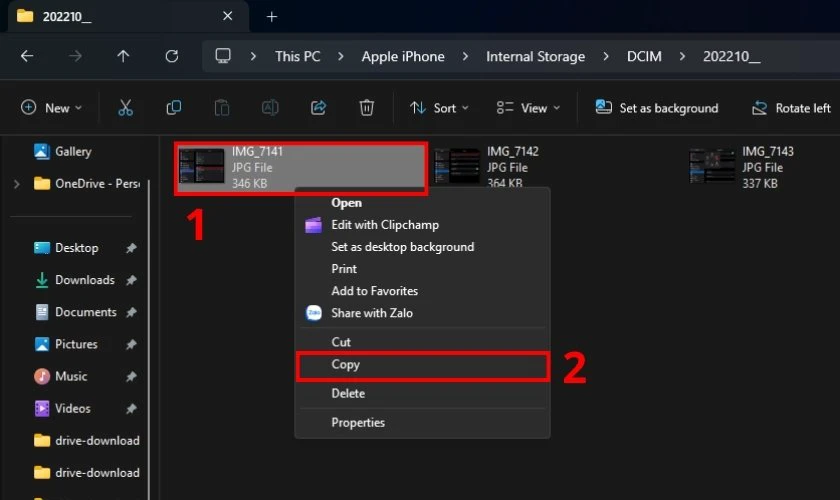Navigate to This PC in address bar

(298, 56)
